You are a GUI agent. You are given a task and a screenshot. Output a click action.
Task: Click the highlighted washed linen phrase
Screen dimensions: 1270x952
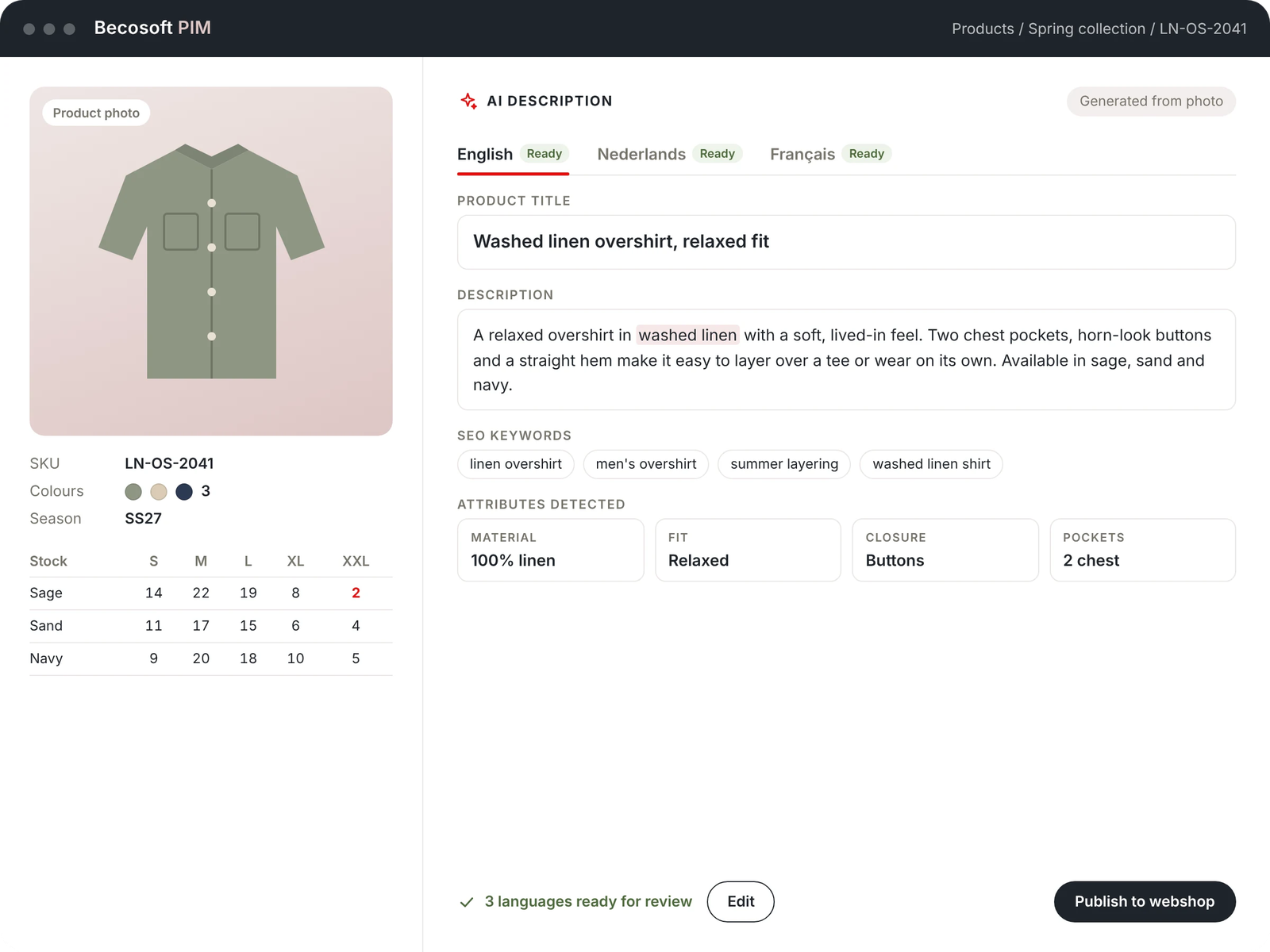click(x=687, y=336)
